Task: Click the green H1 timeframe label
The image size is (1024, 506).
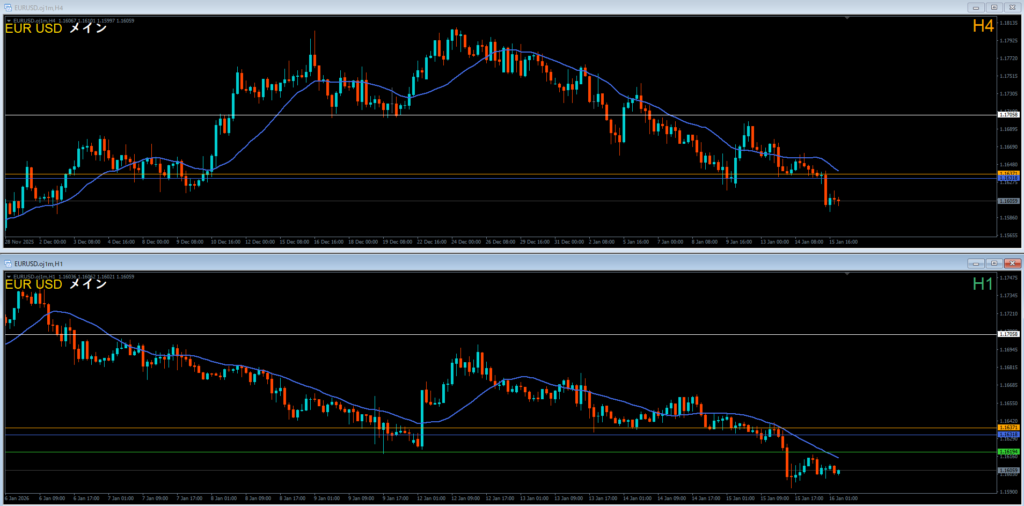Action: pos(982,285)
